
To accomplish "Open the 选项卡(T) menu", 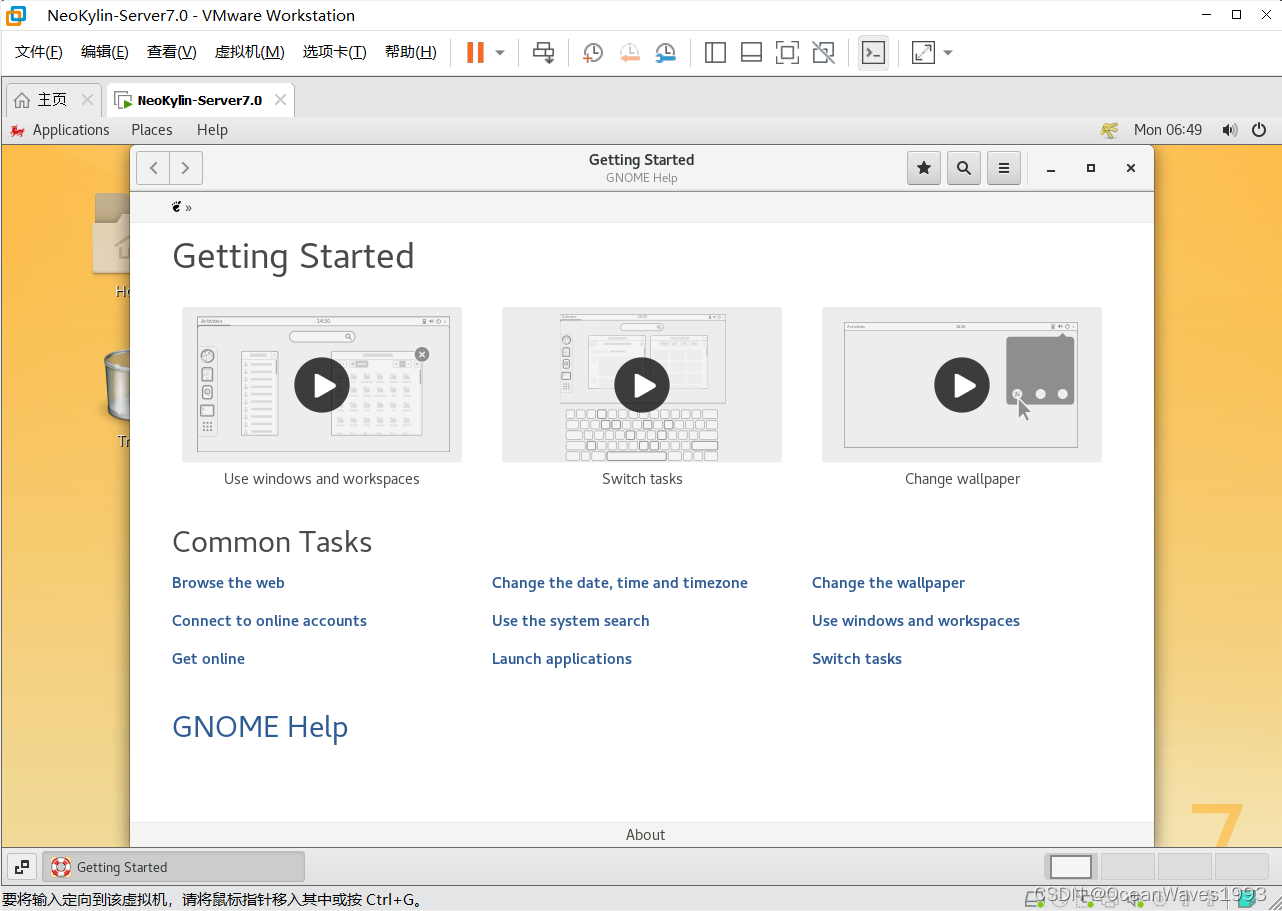I will [335, 52].
